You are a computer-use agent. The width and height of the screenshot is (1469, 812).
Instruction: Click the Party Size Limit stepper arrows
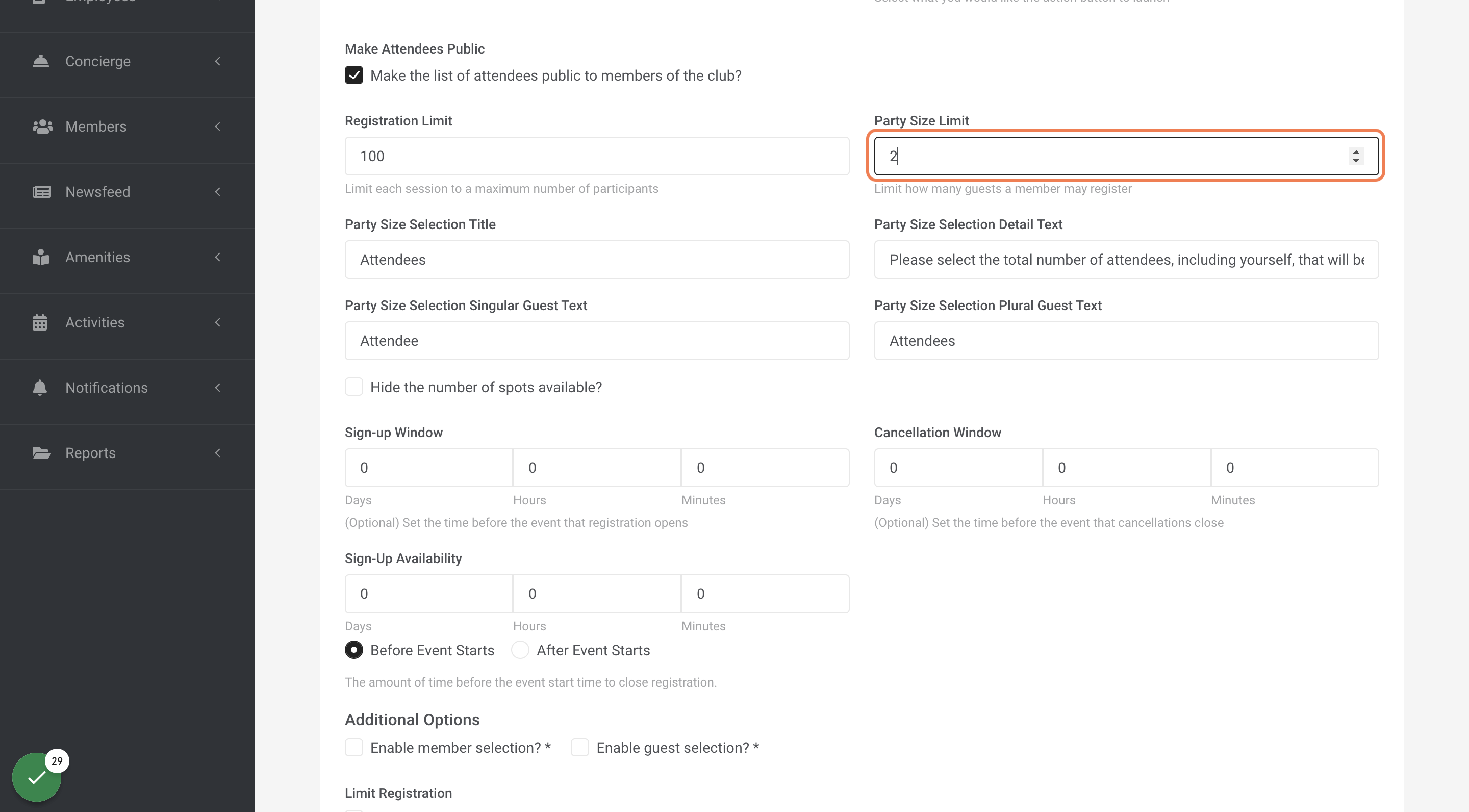click(1356, 156)
